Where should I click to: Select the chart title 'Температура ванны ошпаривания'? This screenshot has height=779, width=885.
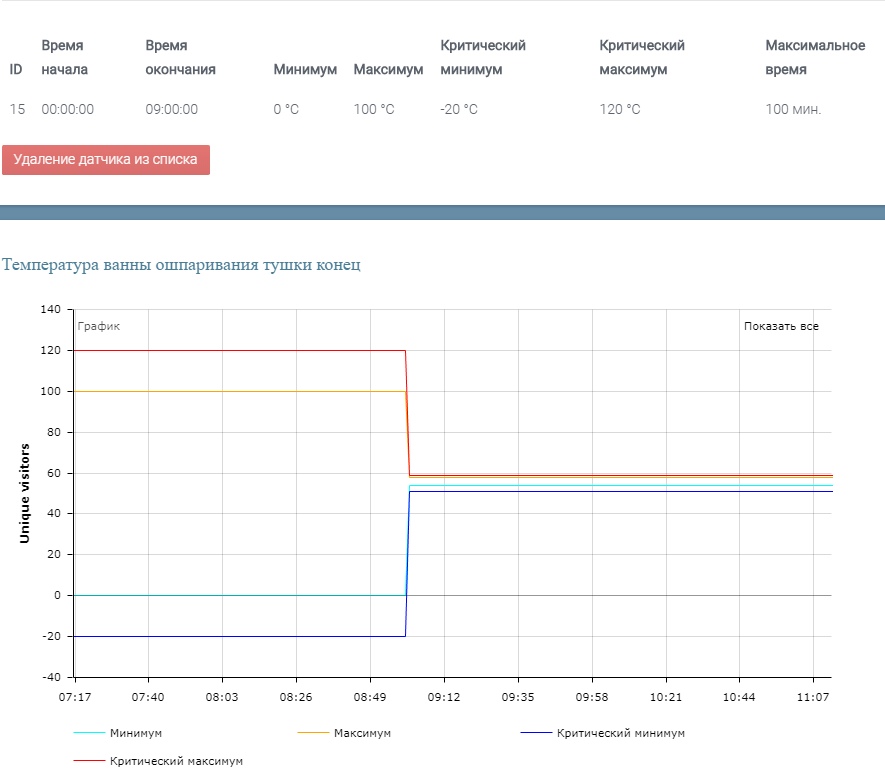130,264
